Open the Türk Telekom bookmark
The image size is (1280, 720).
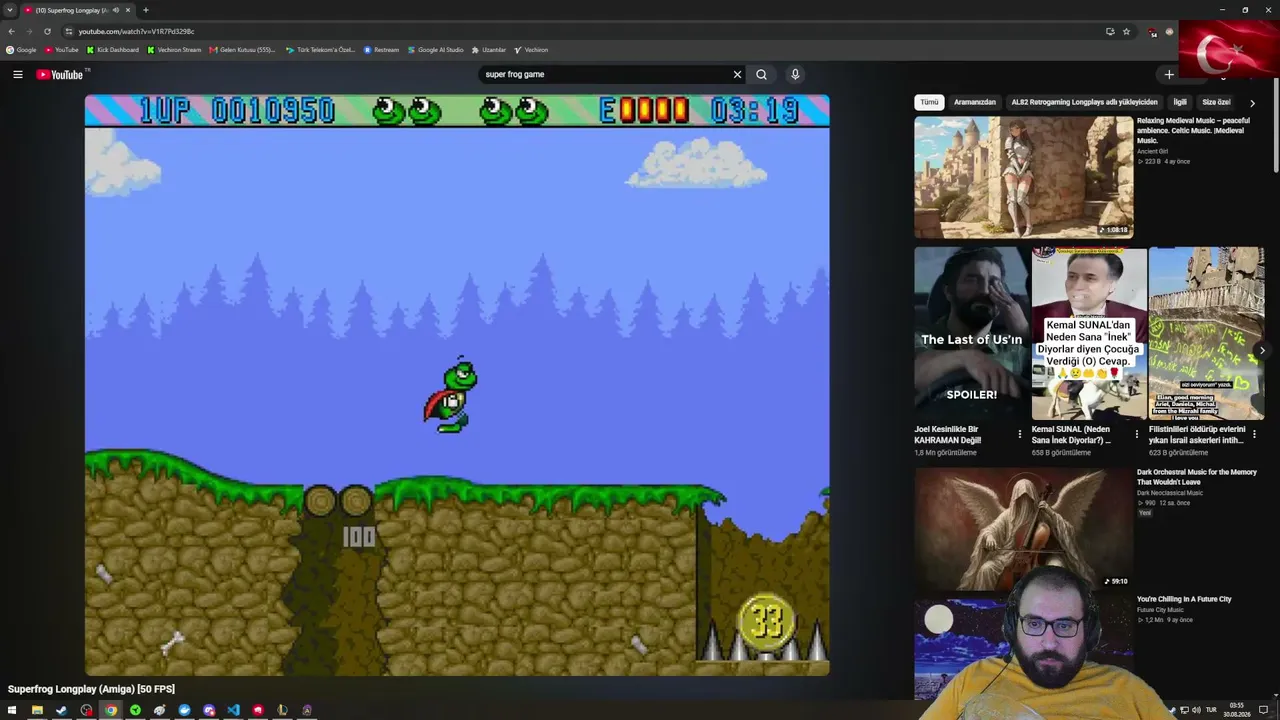tap(320, 49)
